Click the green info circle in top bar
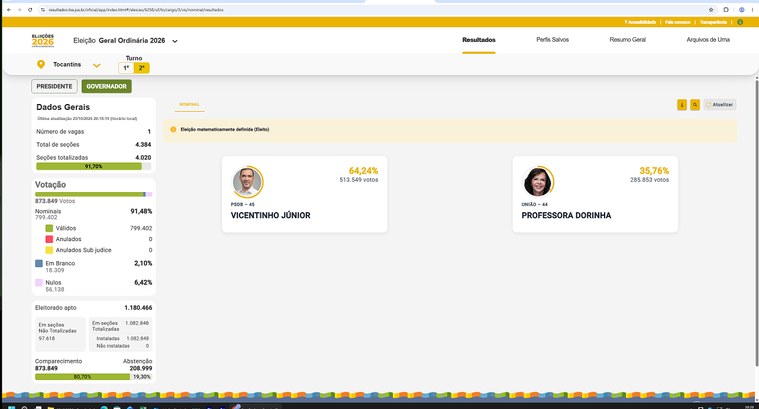This screenshot has height=409, width=759. tap(740, 22)
